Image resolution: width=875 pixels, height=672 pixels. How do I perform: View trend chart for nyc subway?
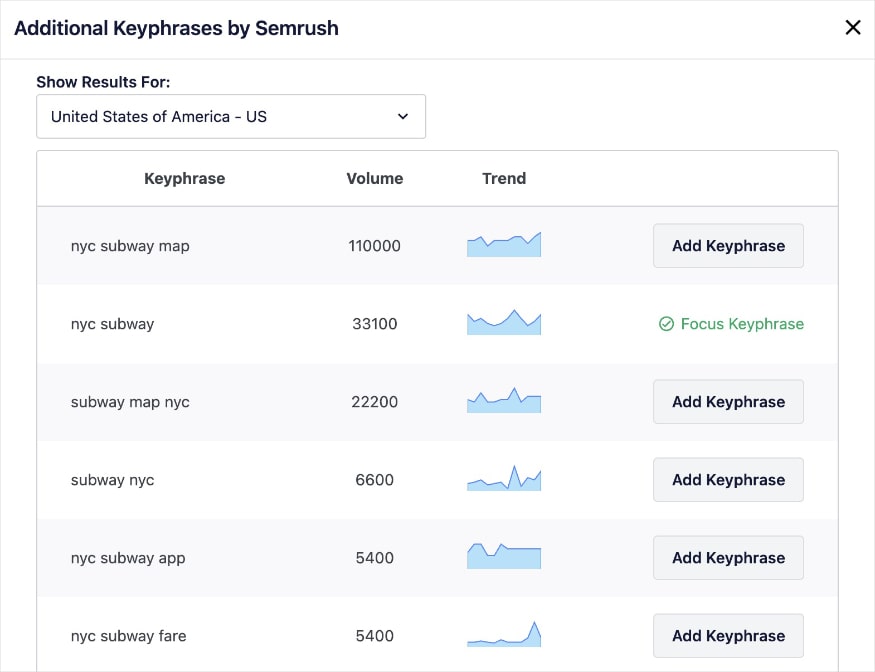click(x=504, y=322)
